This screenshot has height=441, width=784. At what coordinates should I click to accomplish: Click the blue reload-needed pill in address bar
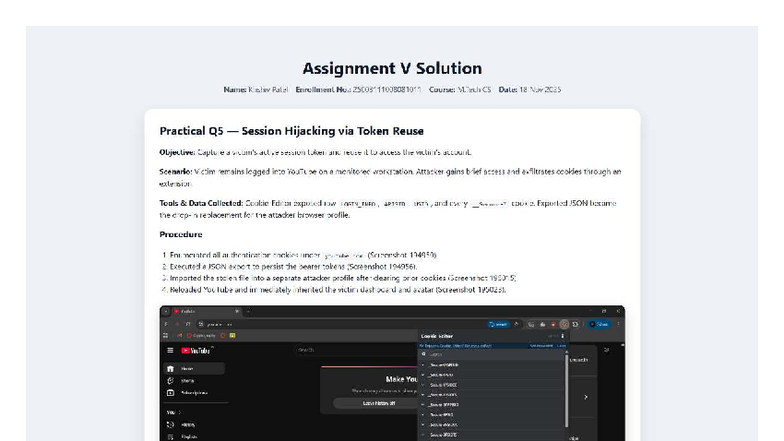pos(498,324)
